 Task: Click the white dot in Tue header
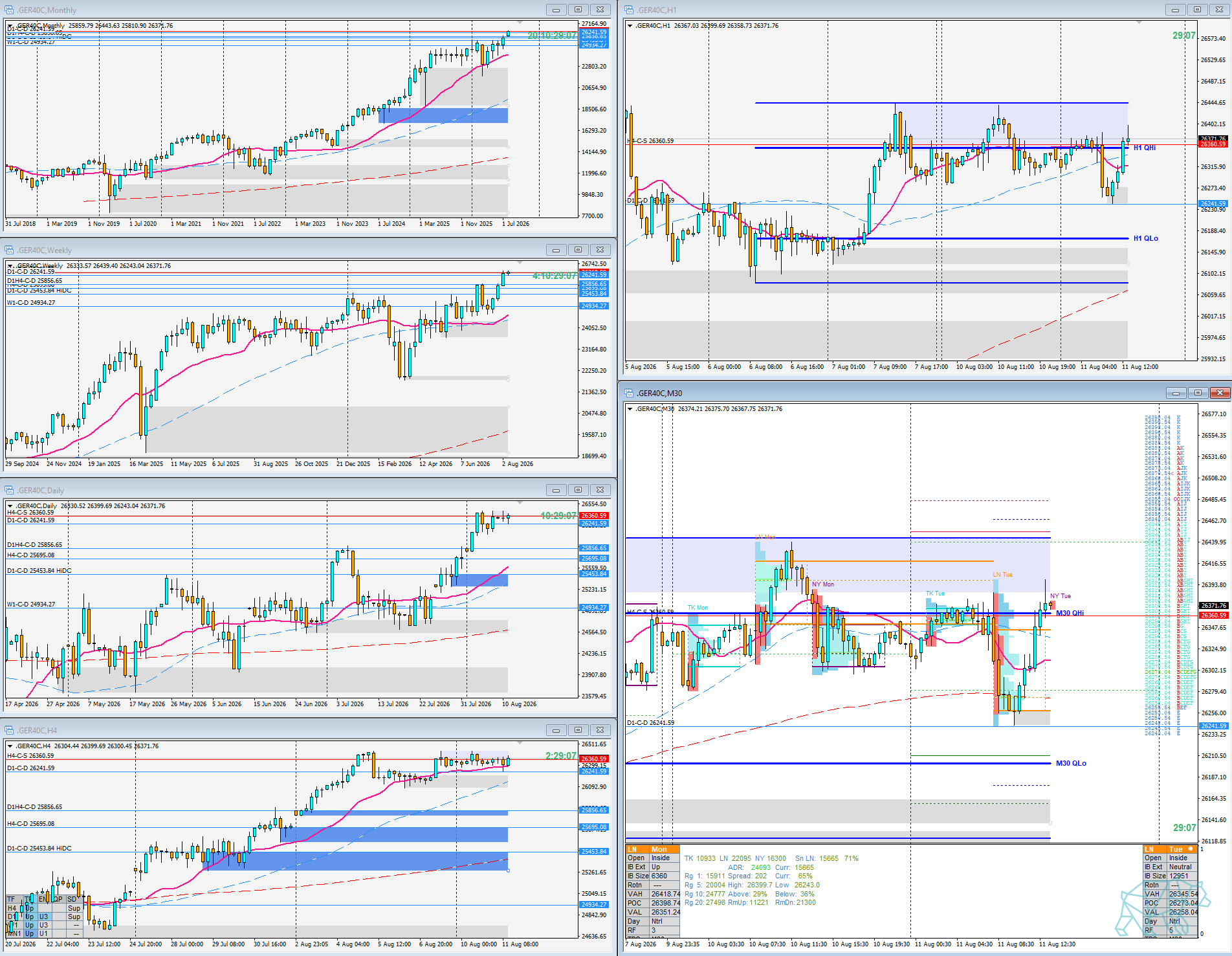[x=1191, y=849]
